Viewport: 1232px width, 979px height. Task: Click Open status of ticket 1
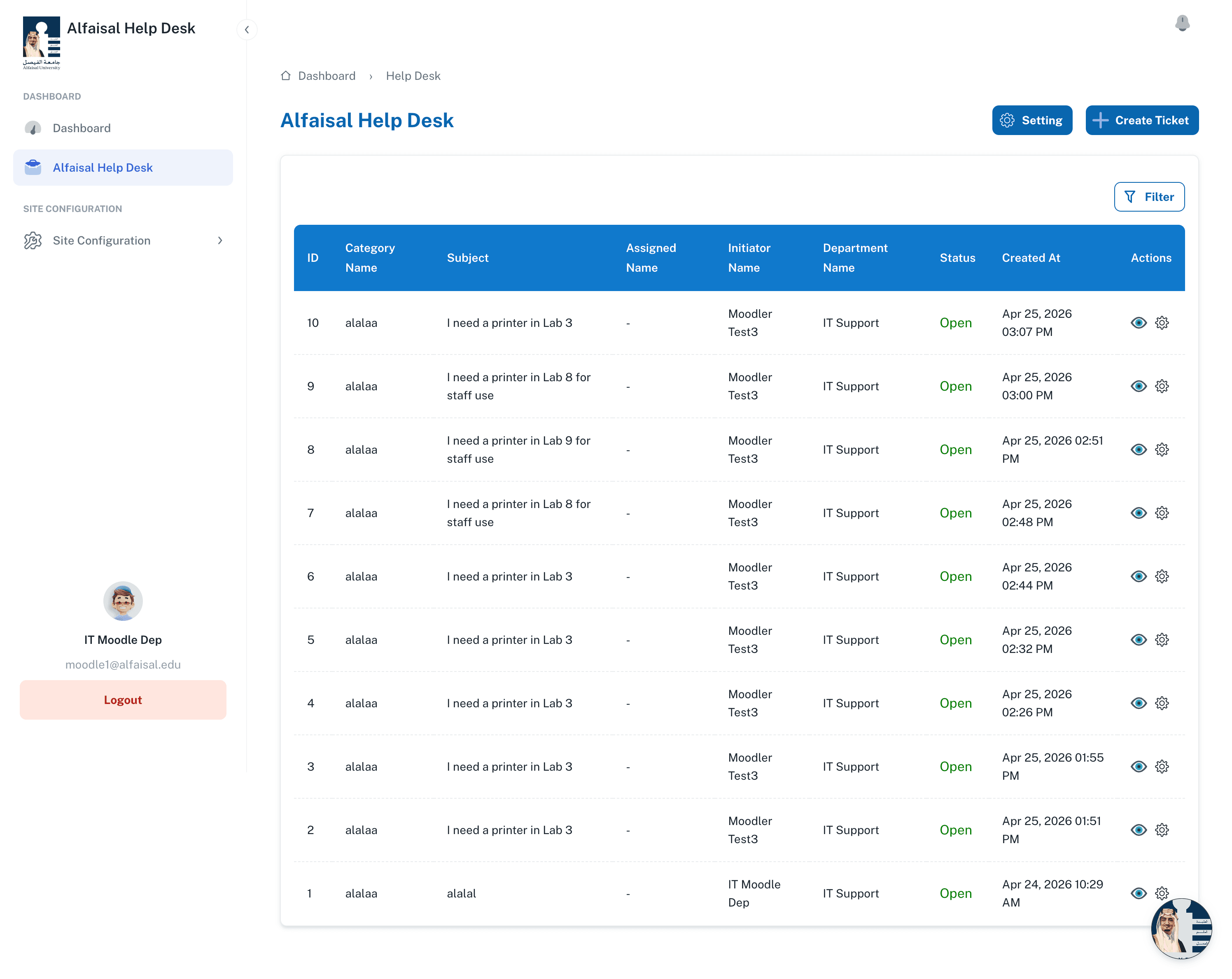coord(955,893)
